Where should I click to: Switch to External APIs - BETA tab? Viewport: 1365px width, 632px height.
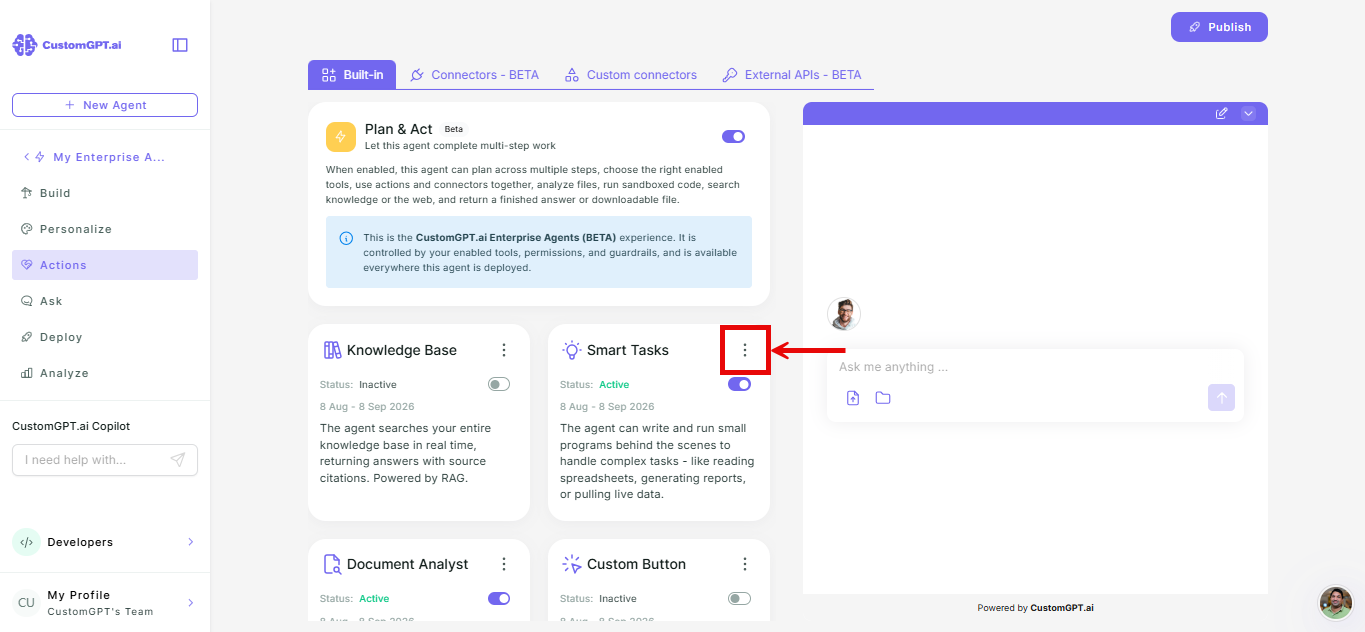tap(792, 75)
